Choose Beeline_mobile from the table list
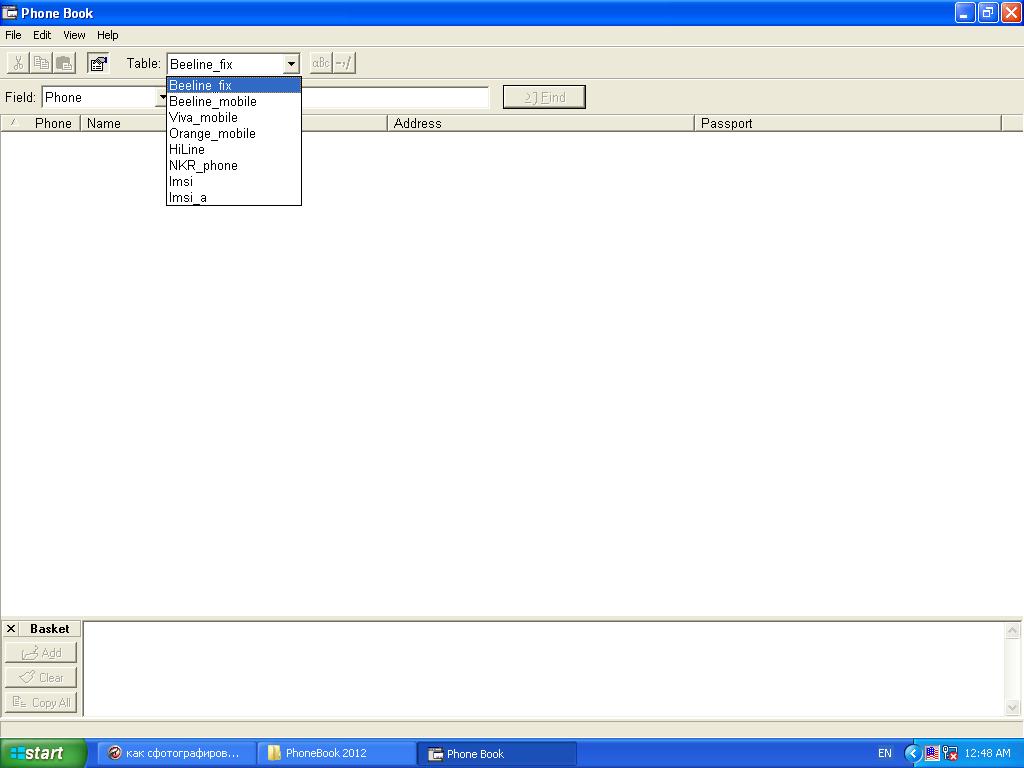The width and height of the screenshot is (1024, 768). 234,101
